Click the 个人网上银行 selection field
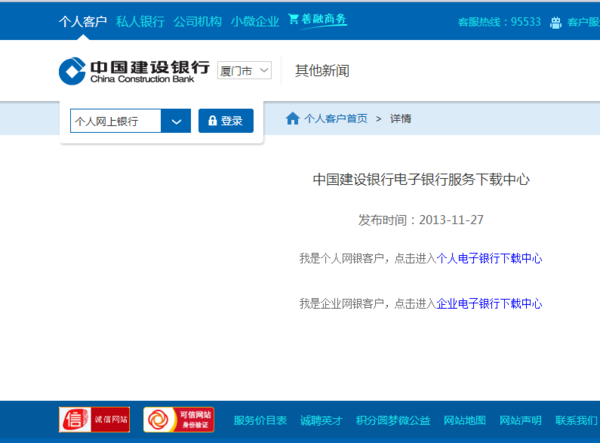 point(116,121)
